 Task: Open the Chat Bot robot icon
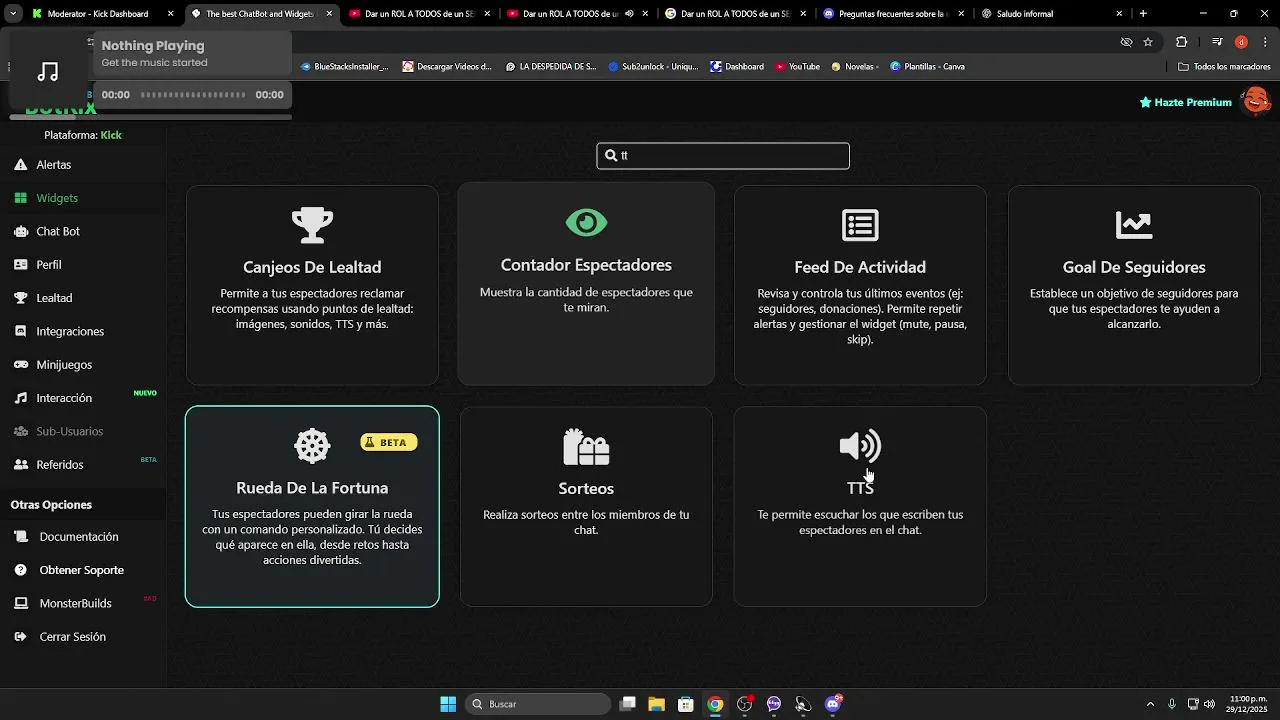[x=20, y=231]
